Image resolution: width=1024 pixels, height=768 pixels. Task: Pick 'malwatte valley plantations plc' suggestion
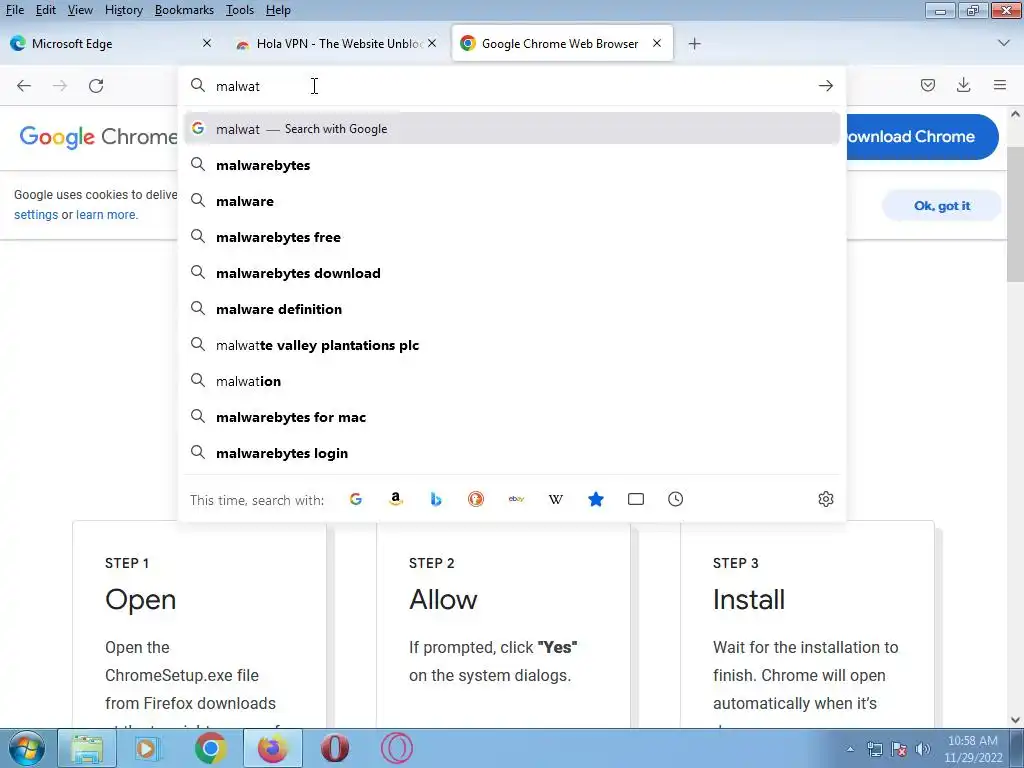click(x=512, y=345)
